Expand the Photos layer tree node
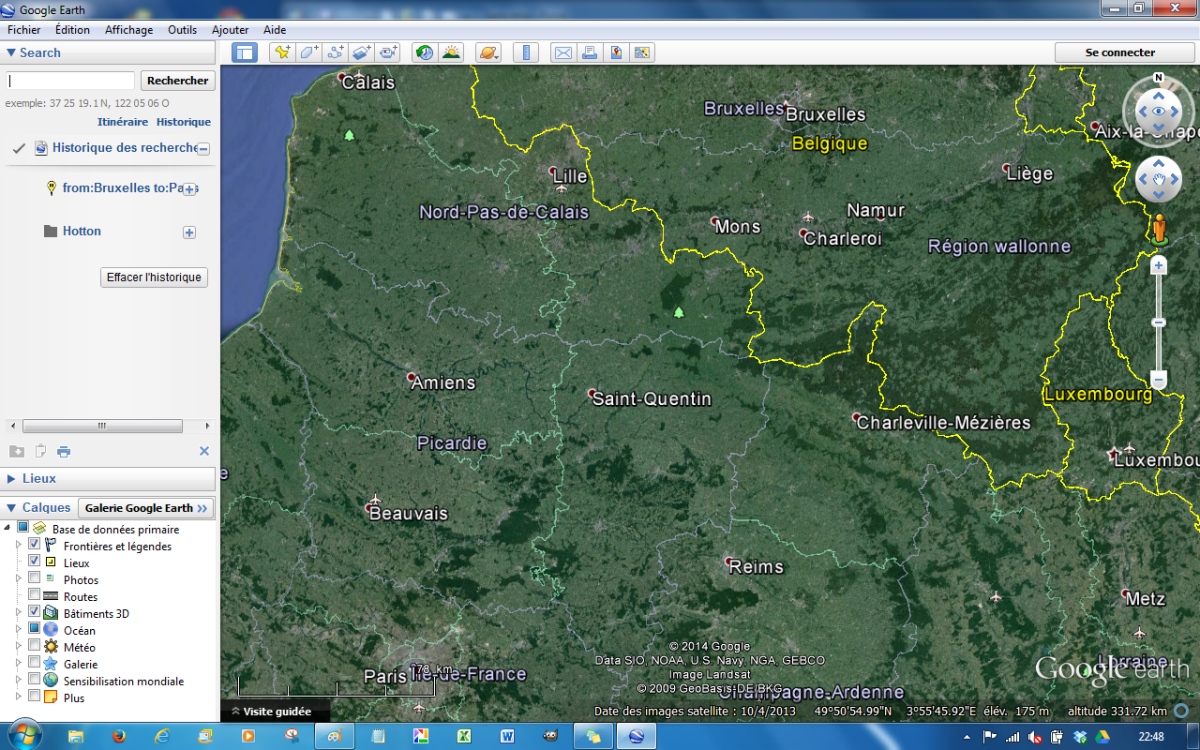Screen dimensions: 1200x750 (x=18, y=579)
